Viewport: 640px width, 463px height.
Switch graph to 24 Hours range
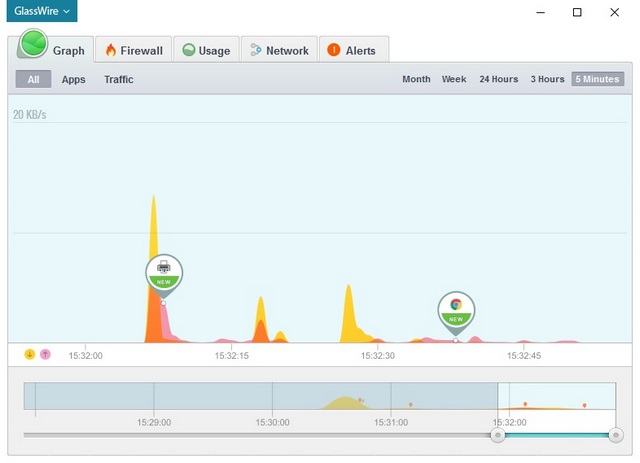coord(498,79)
